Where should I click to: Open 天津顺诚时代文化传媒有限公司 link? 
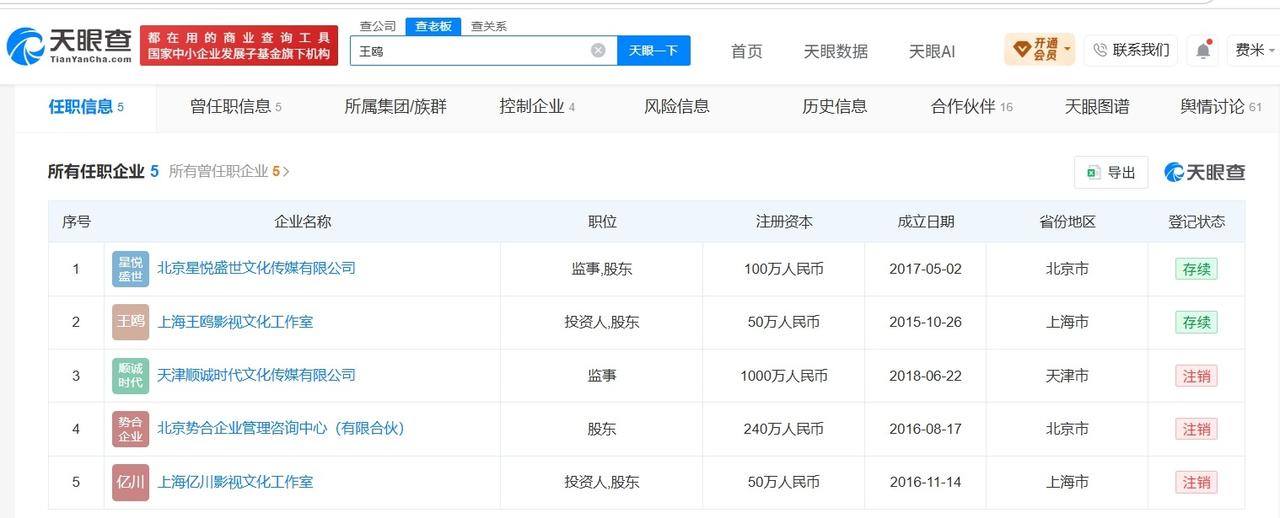(x=256, y=375)
